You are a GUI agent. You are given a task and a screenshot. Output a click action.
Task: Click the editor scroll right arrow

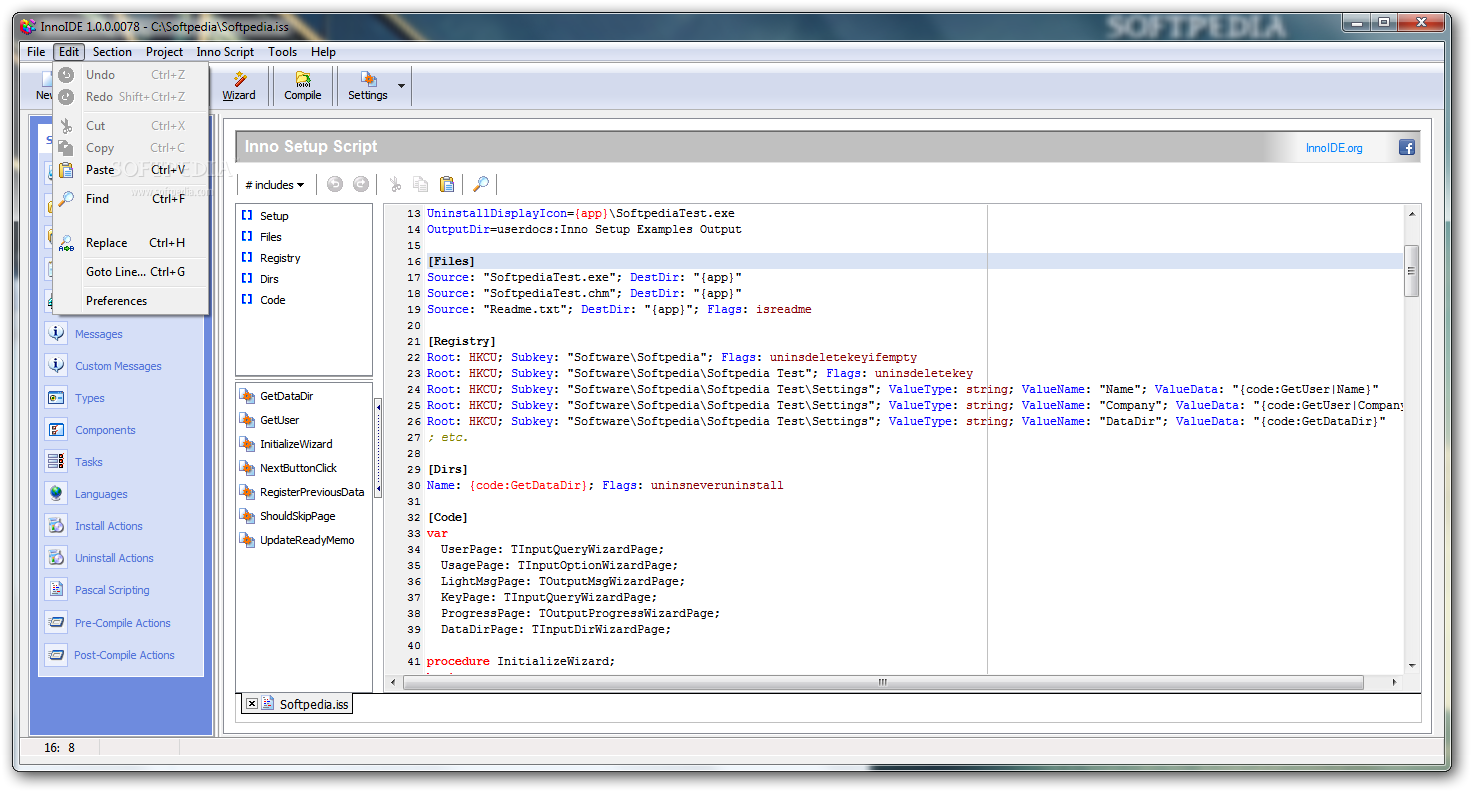(x=1396, y=683)
